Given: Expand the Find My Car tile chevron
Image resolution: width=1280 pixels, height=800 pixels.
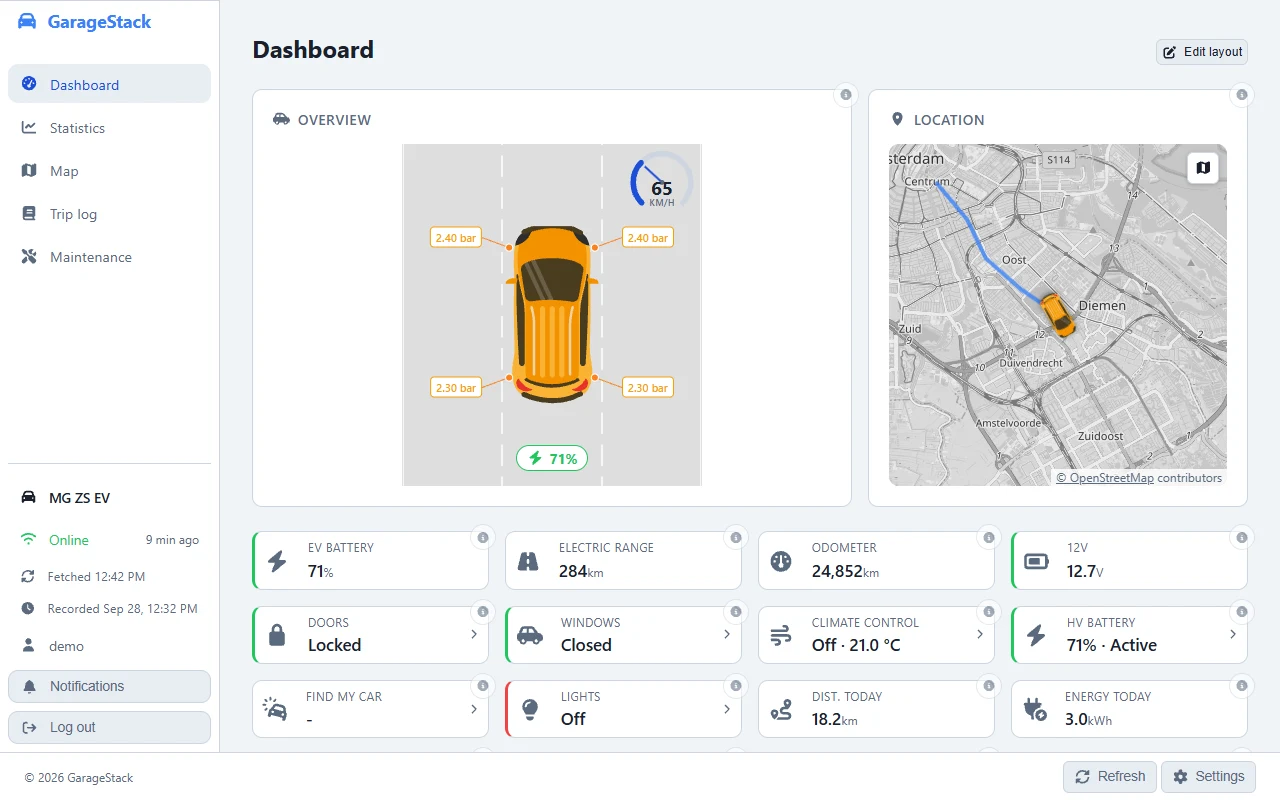Looking at the screenshot, I should pyautogui.click(x=474, y=709).
